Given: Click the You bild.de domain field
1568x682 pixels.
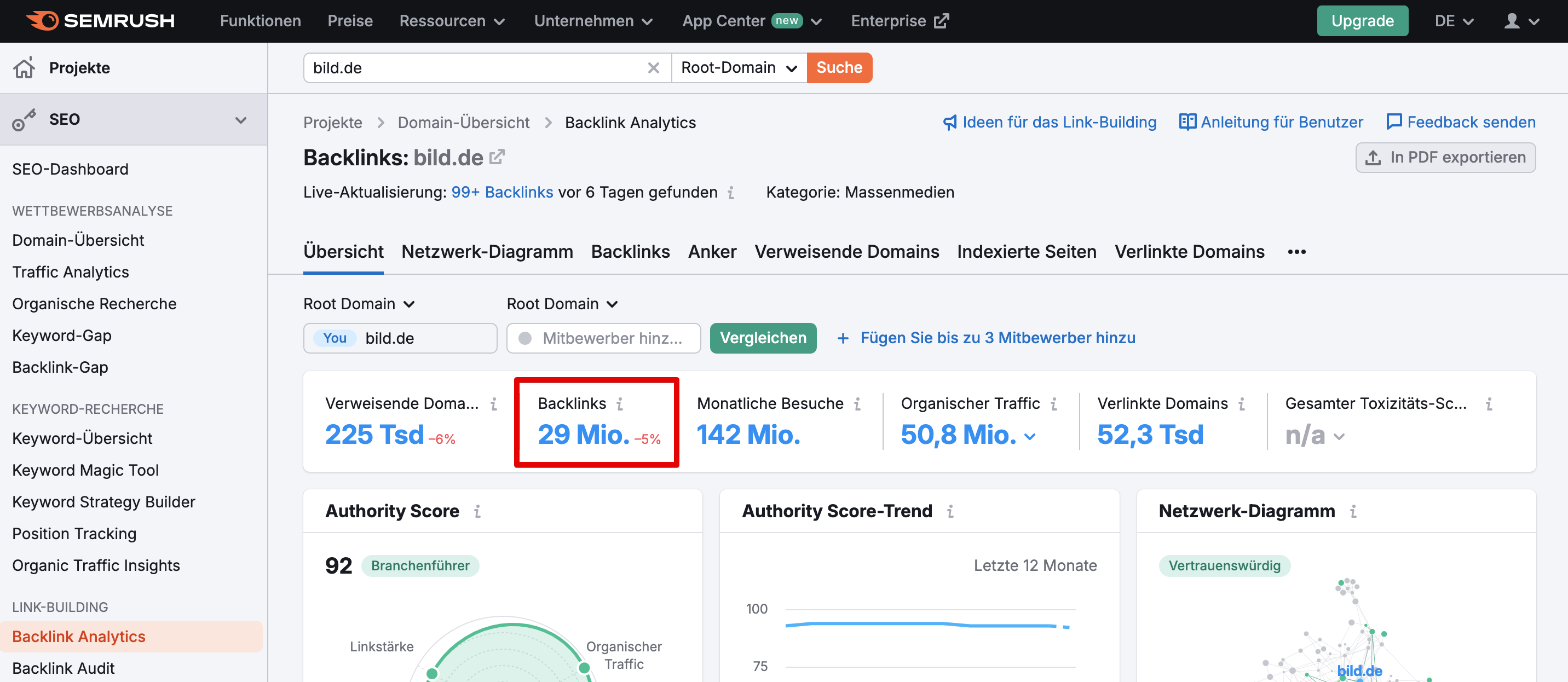Looking at the screenshot, I should (x=400, y=338).
